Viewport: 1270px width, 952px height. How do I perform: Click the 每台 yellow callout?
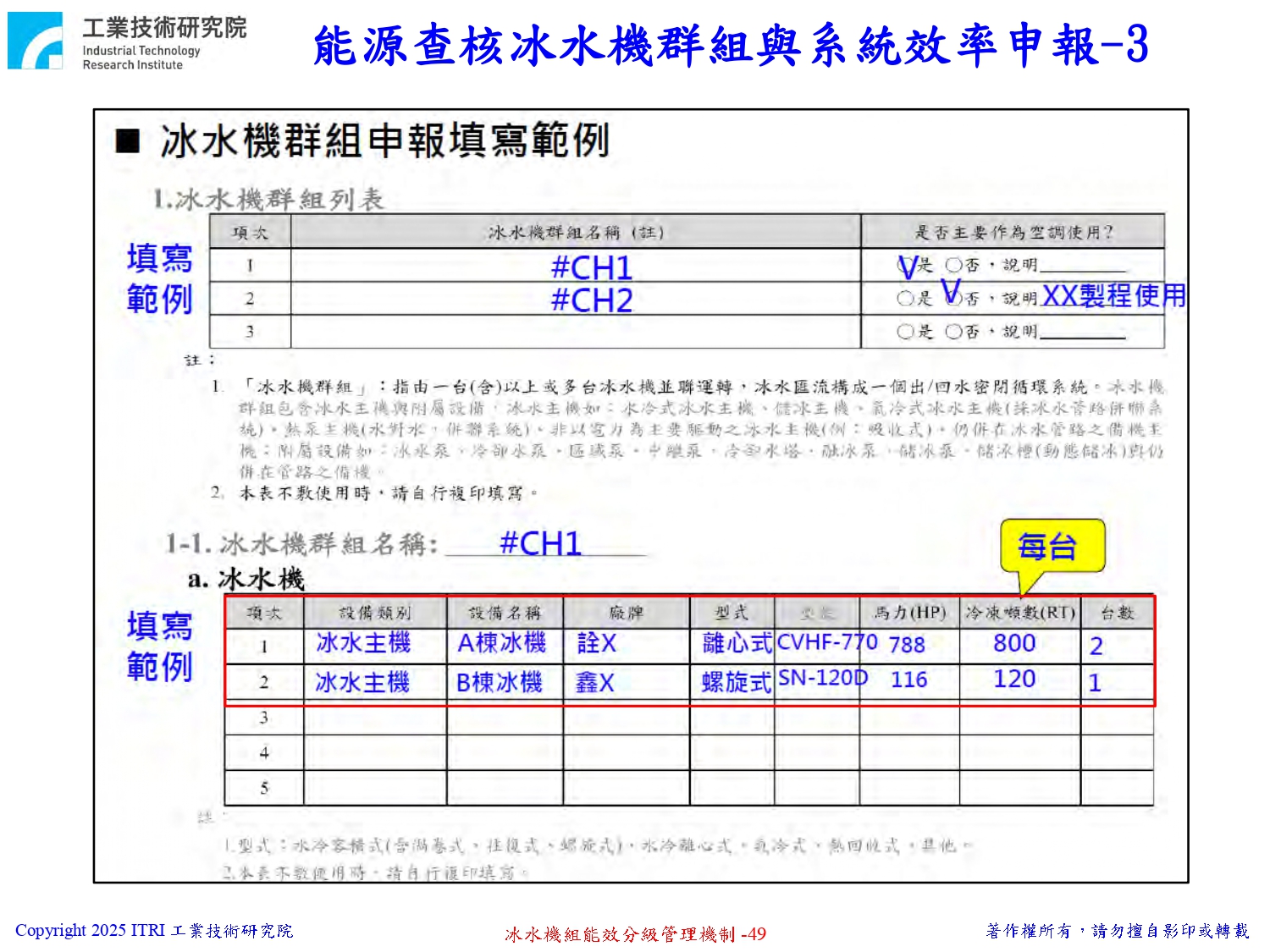point(1052,547)
